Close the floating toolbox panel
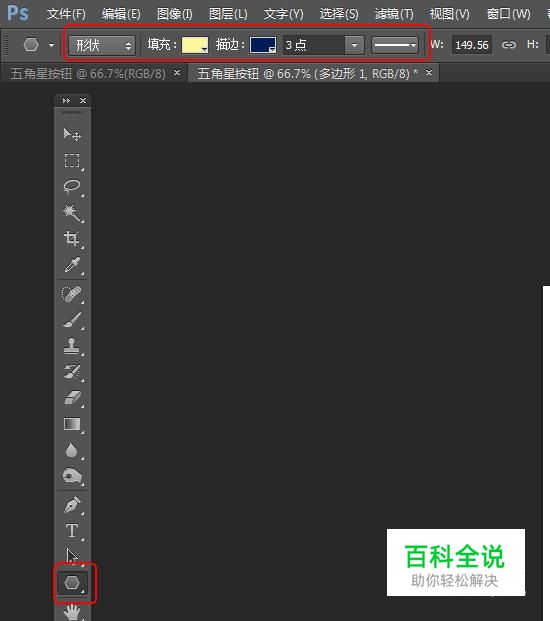This screenshot has height=621, width=550. click(x=83, y=101)
